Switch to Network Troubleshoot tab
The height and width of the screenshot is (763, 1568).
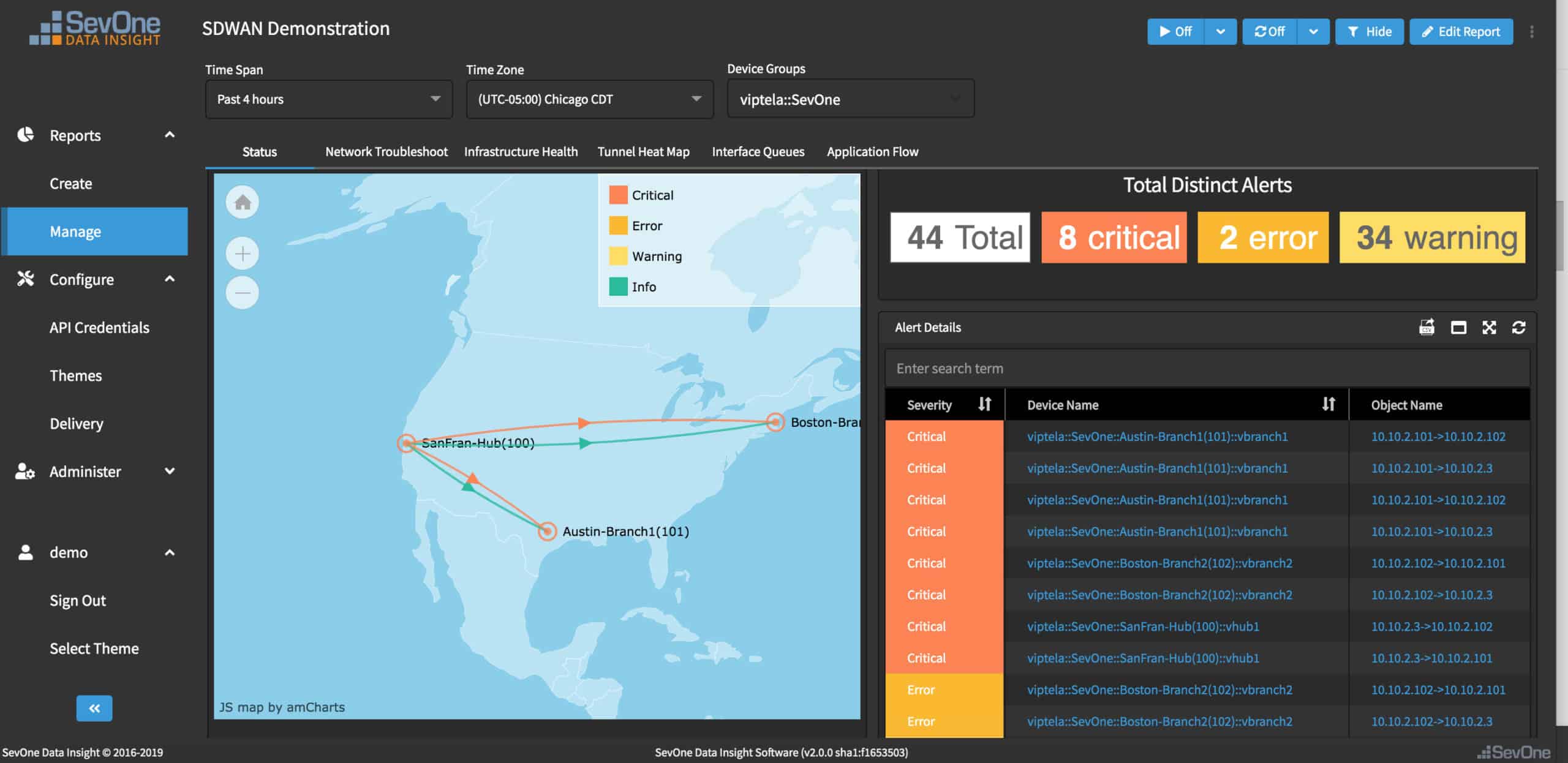pyautogui.click(x=386, y=152)
